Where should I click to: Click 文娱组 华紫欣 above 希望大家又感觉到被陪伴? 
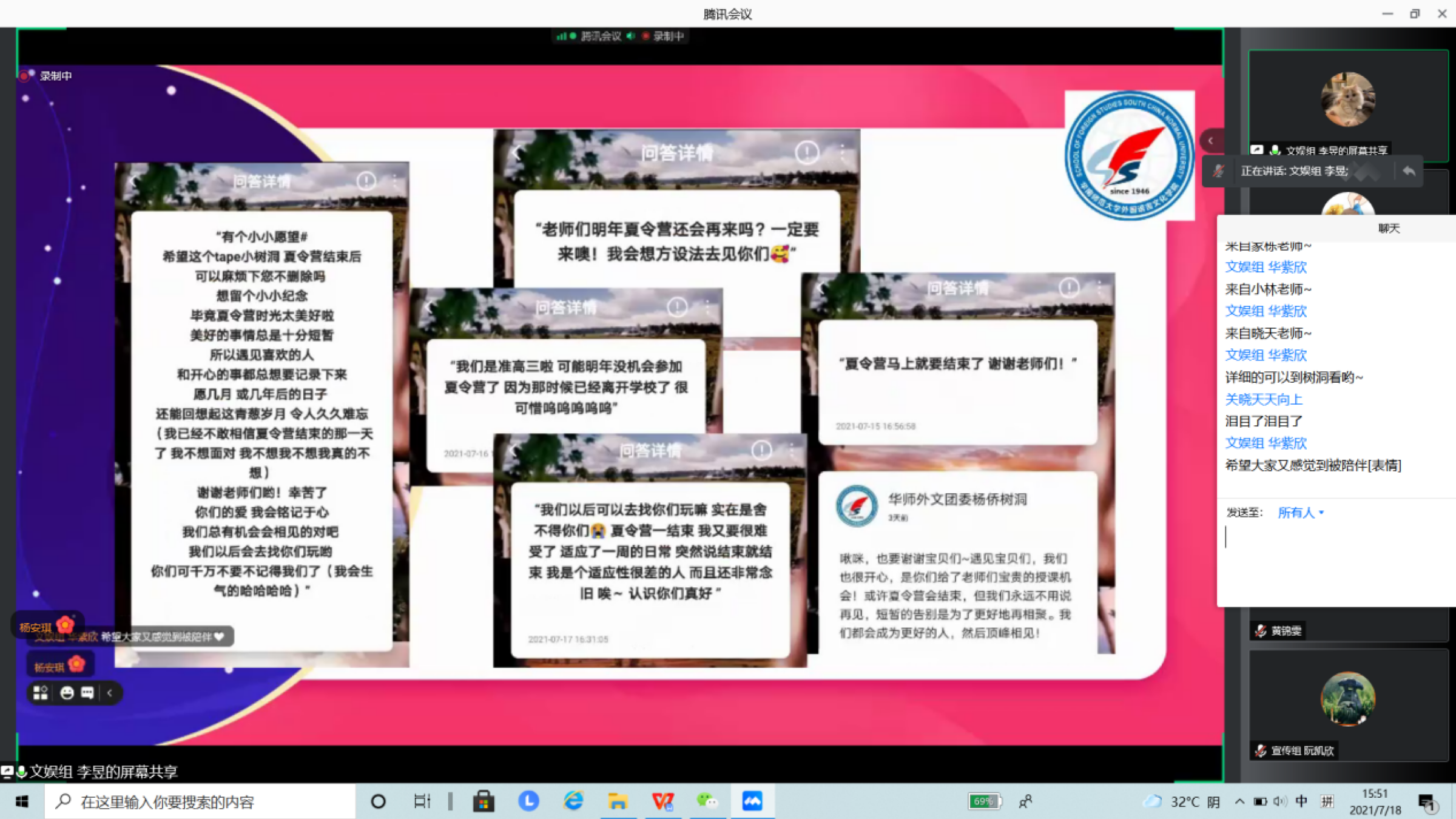pos(1266,443)
